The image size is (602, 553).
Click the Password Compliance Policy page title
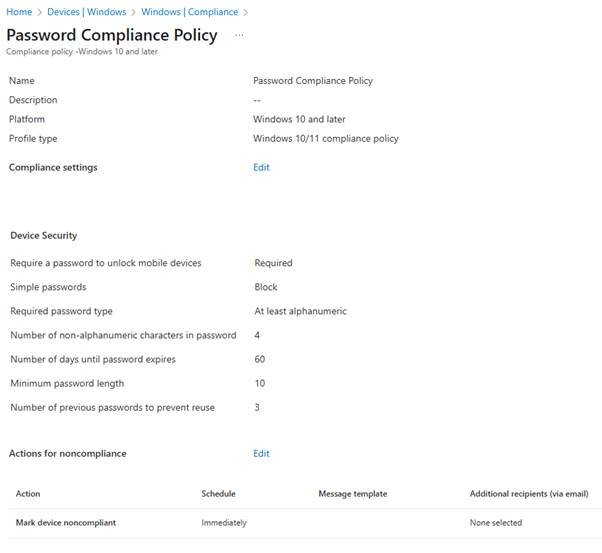pyautogui.click(x=112, y=35)
